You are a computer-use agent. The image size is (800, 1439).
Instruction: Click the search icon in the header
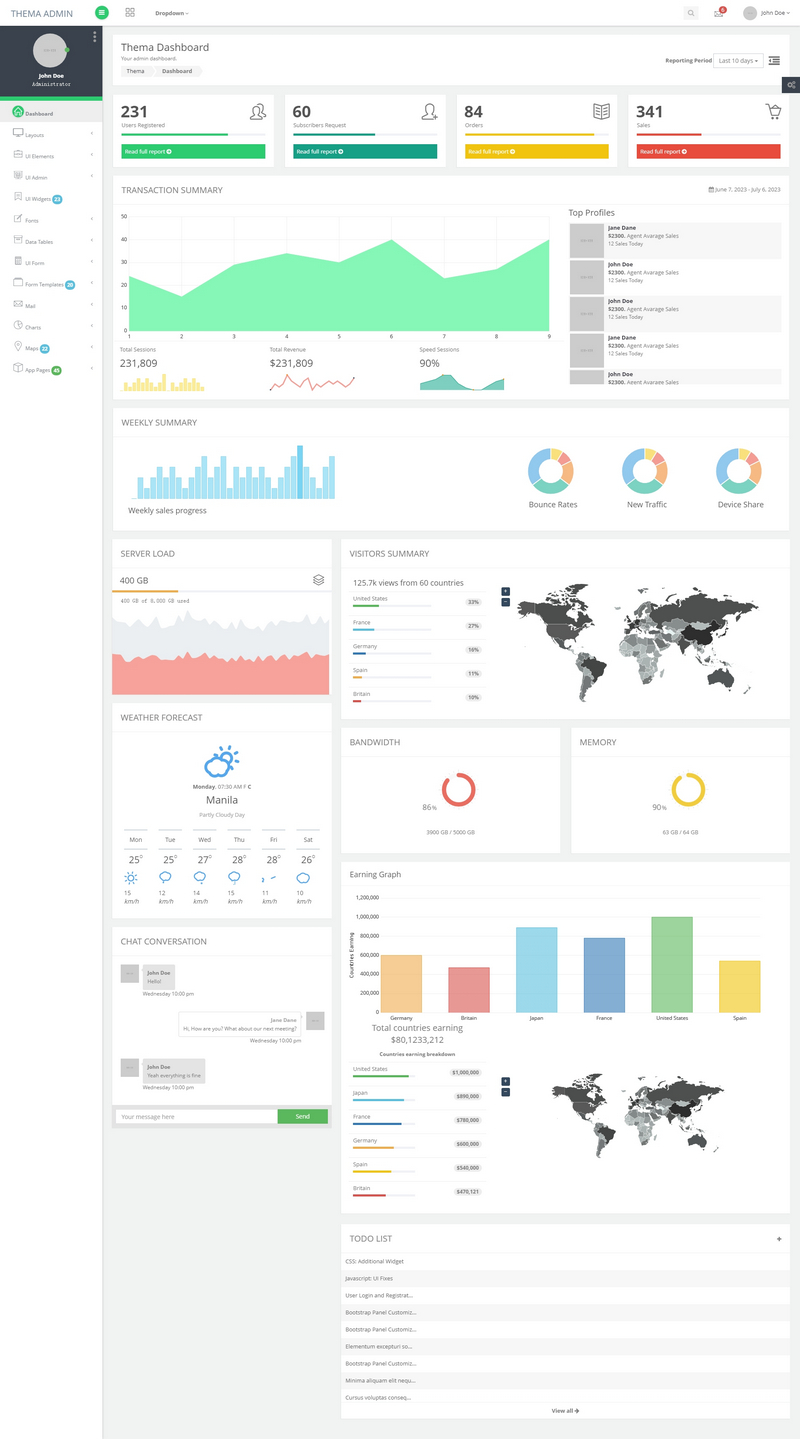(690, 13)
